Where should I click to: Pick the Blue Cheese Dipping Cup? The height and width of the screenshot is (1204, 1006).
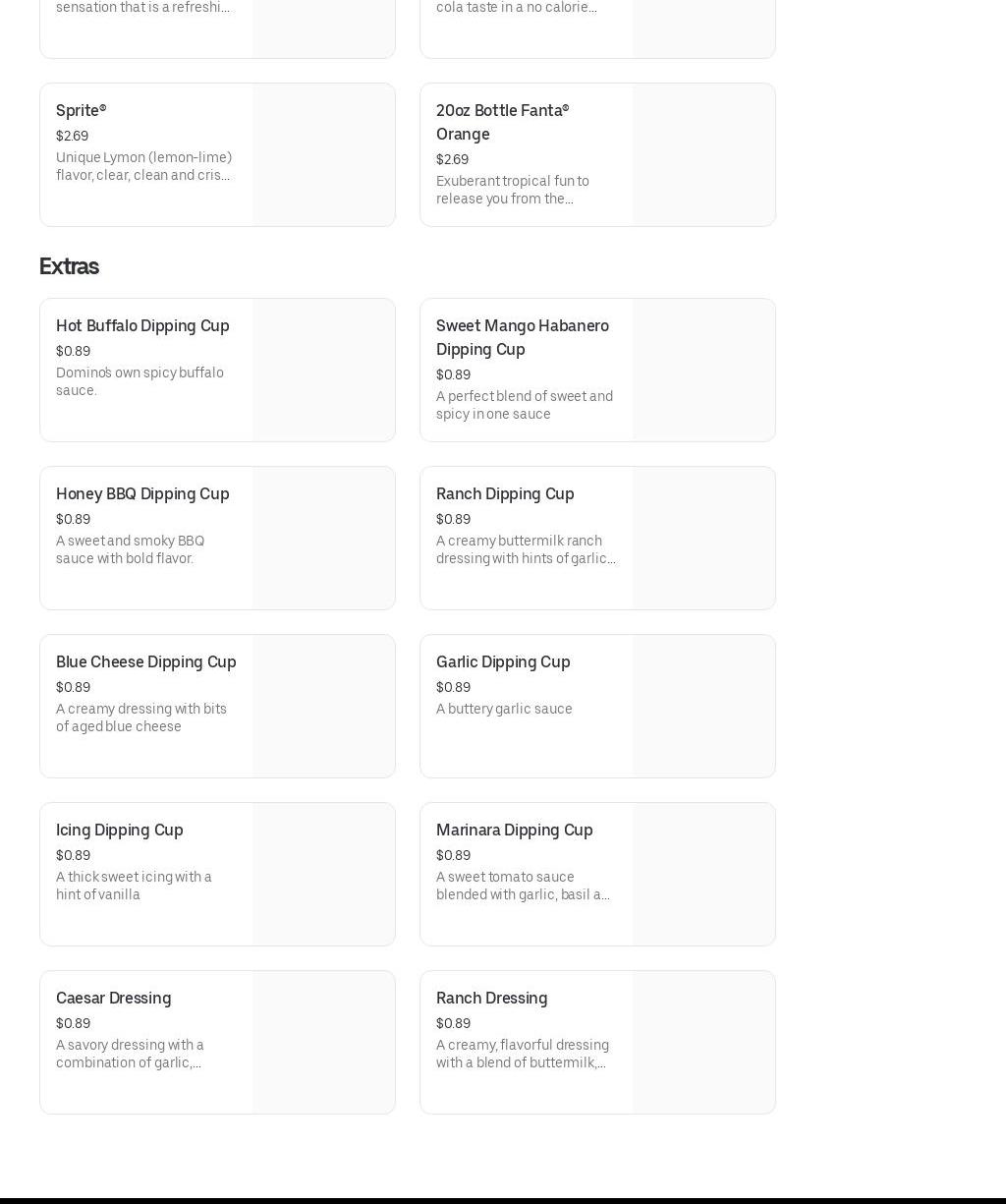click(146, 662)
